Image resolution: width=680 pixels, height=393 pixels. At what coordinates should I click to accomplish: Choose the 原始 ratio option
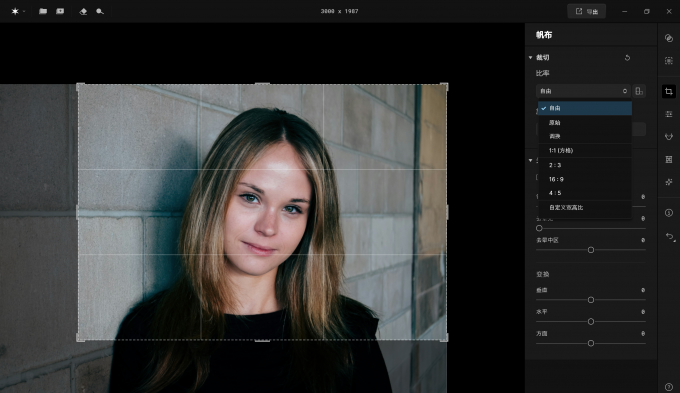tap(585, 123)
